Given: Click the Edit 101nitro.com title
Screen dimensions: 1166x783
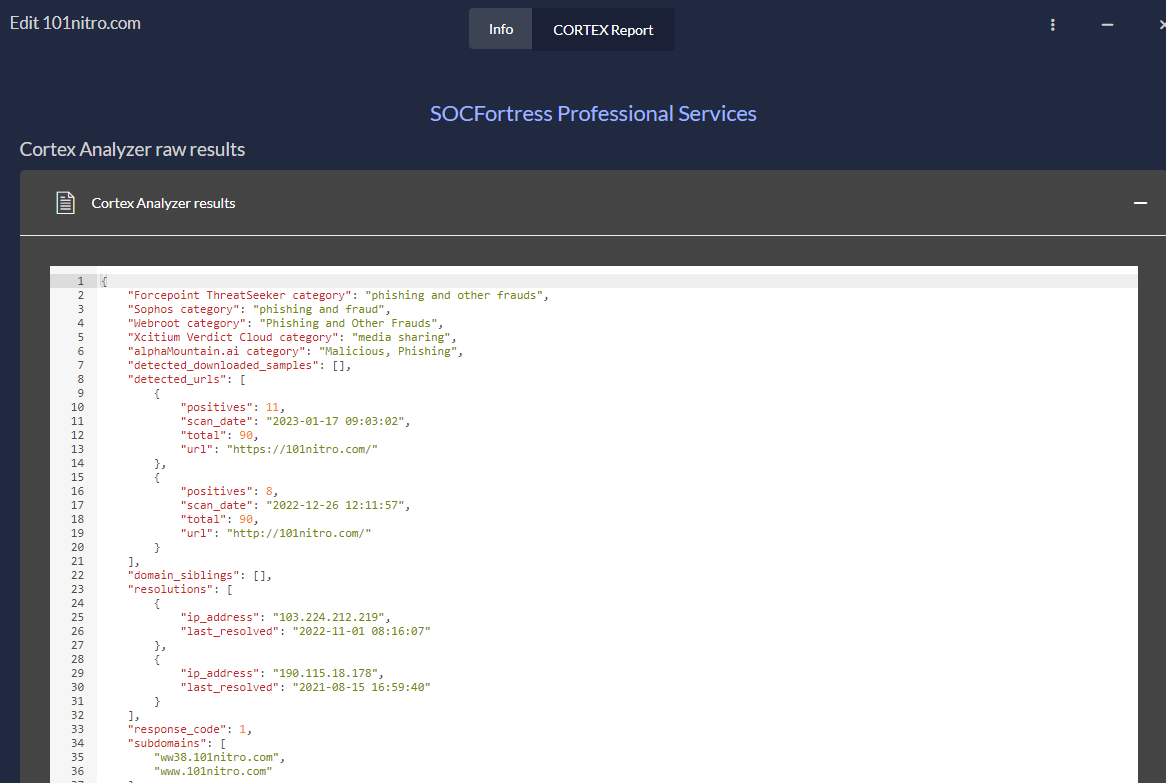Looking at the screenshot, I should [x=75, y=23].
